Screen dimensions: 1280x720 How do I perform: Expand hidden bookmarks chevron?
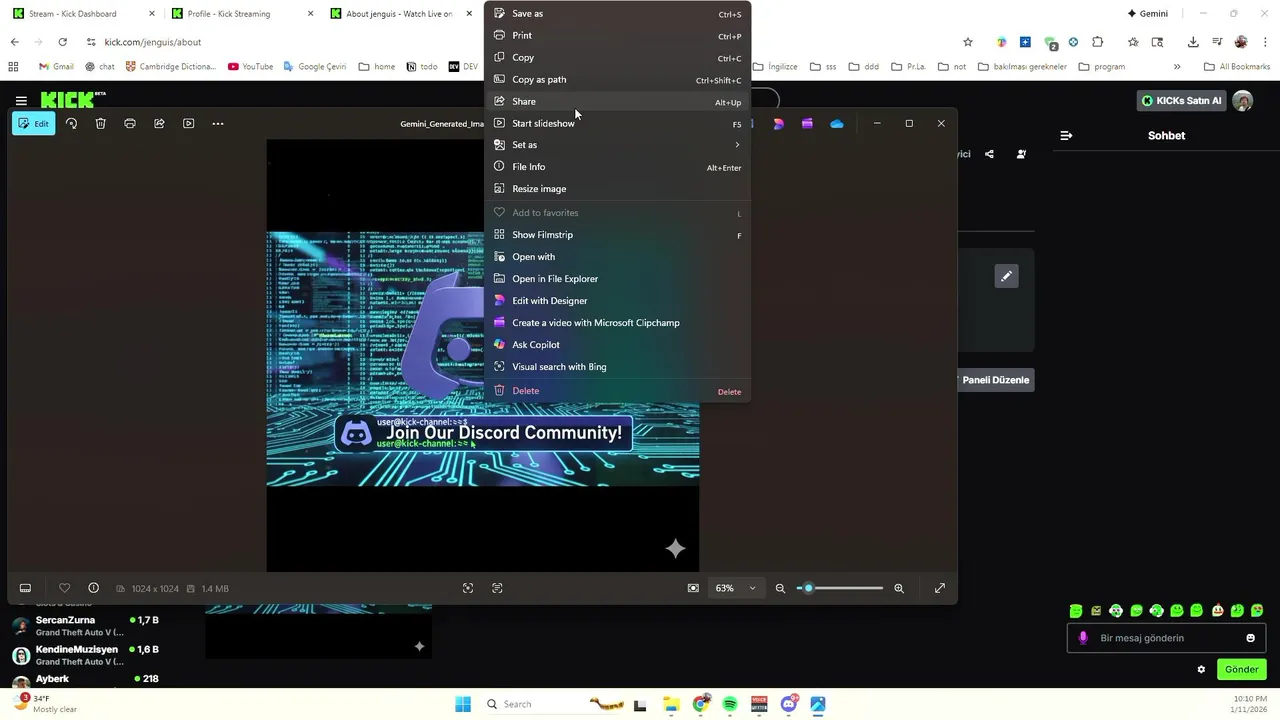click(x=1177, y=67)
